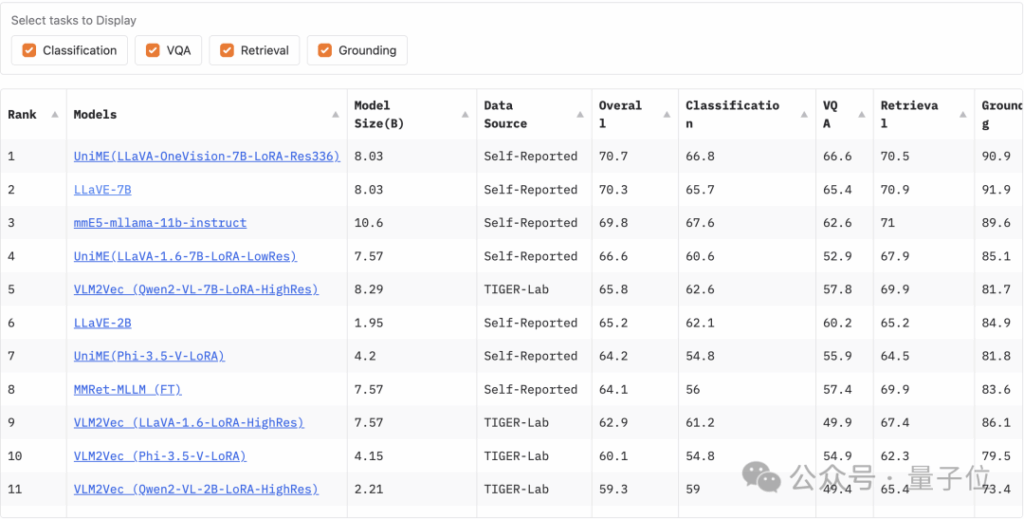Open the MMRet-MLLM (FT) link
1024x519 pixels.
point(127,389)
